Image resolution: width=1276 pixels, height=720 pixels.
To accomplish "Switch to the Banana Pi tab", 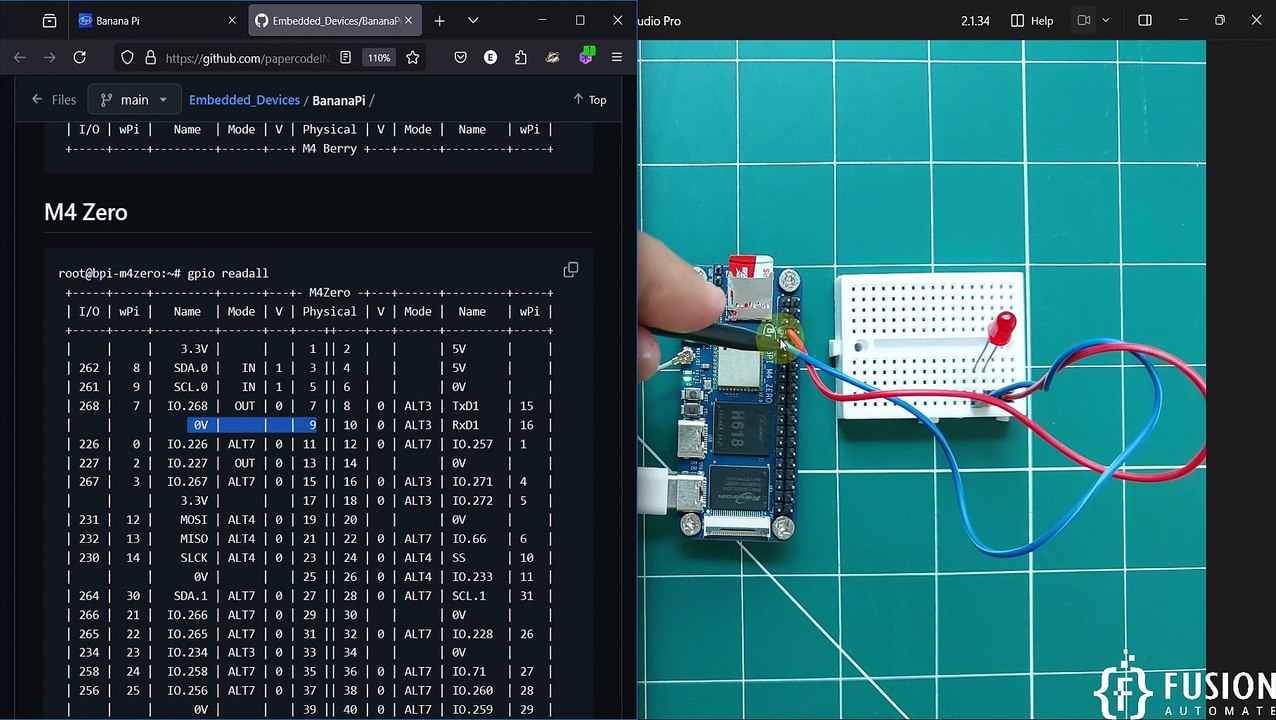I will [x=158, y=20].
